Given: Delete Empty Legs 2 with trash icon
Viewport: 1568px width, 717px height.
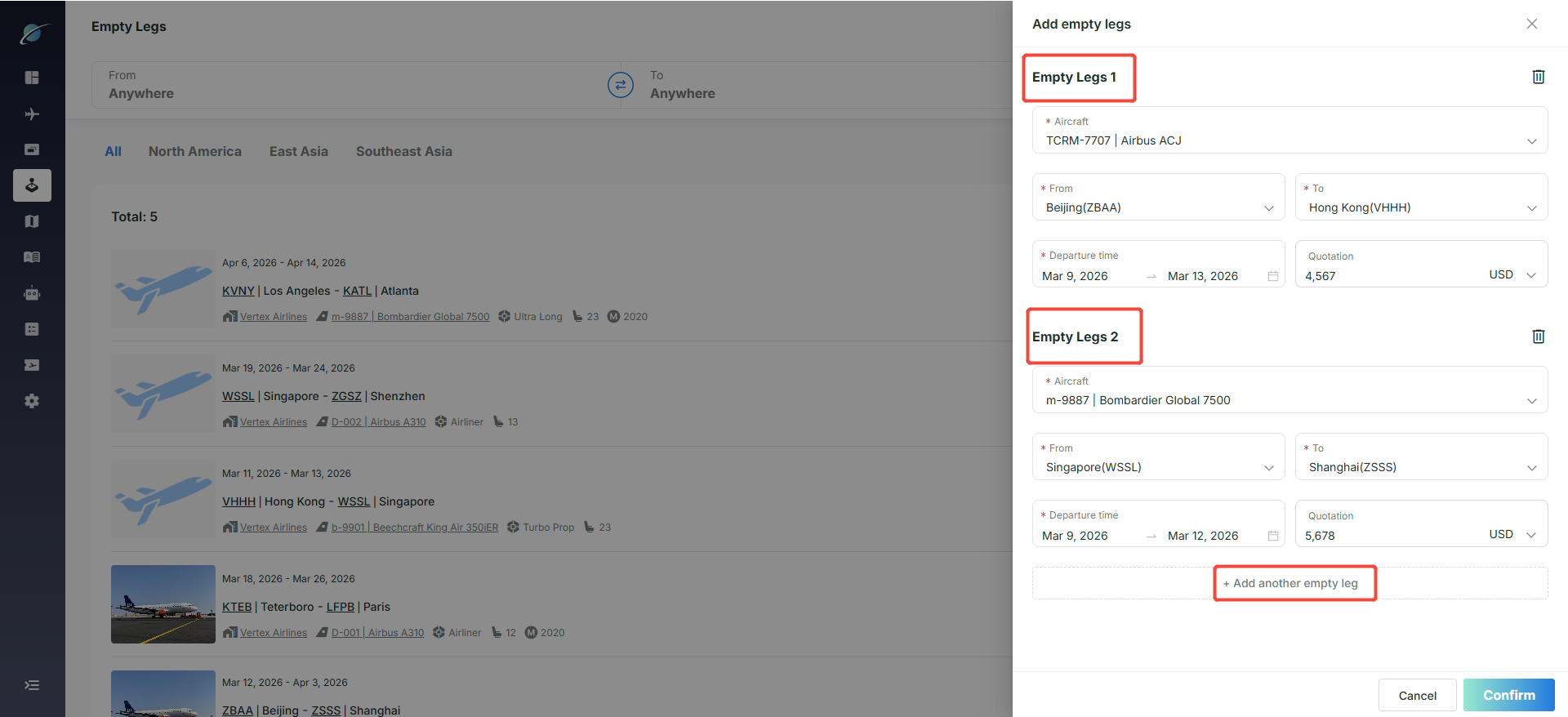Looking at the screenshot, I should pyautogui.click(x=1539, y=336).
